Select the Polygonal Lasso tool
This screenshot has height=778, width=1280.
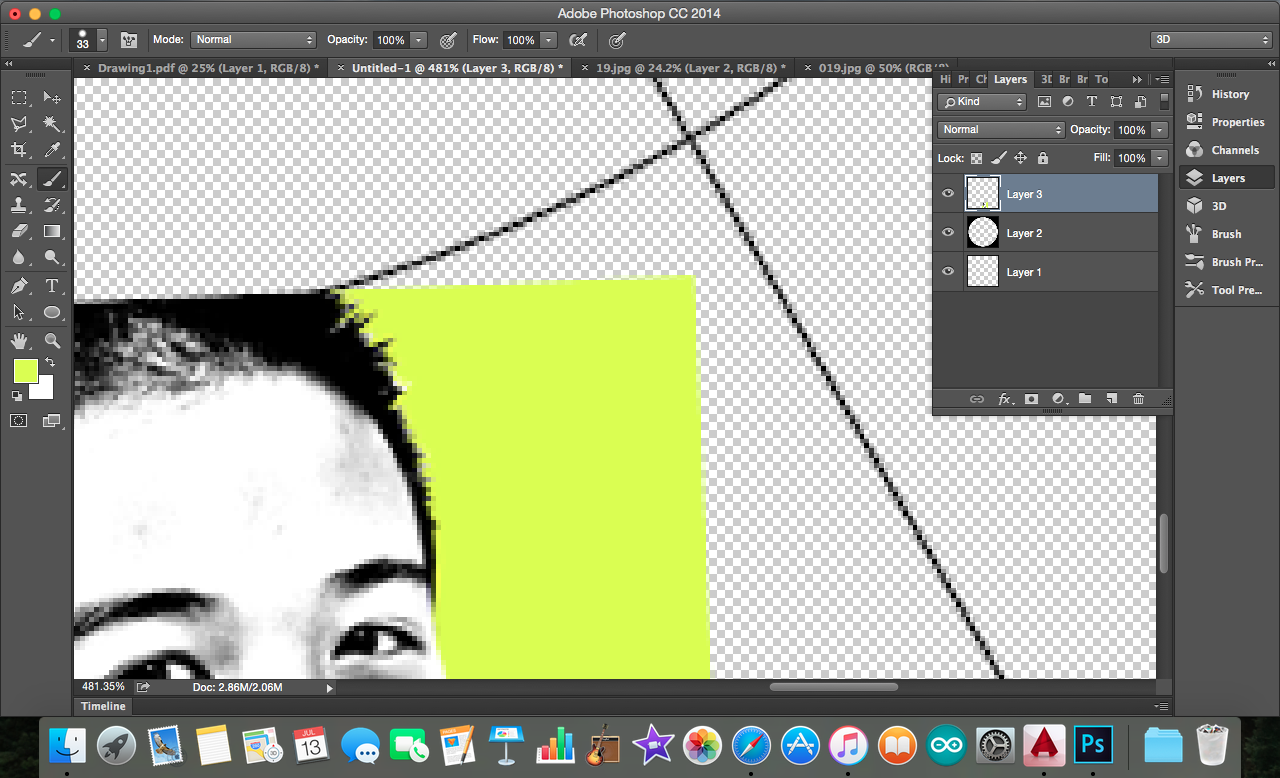(x=19, y=124)
